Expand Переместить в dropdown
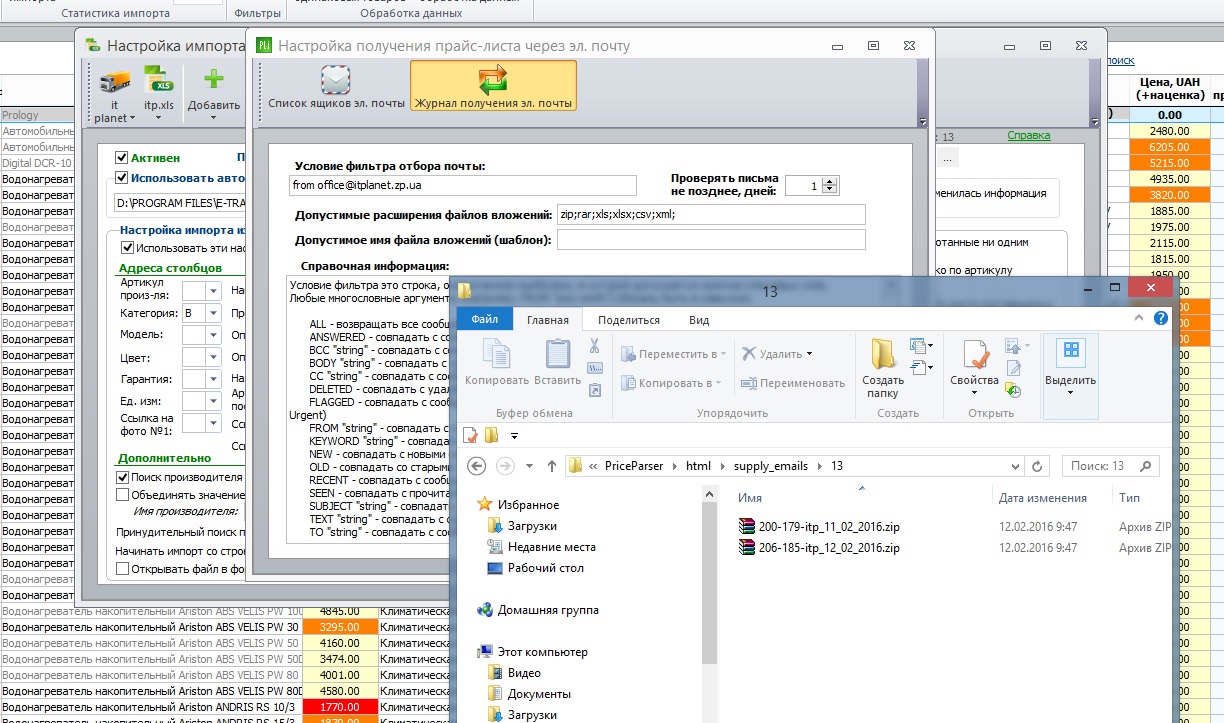 [722, 354]
